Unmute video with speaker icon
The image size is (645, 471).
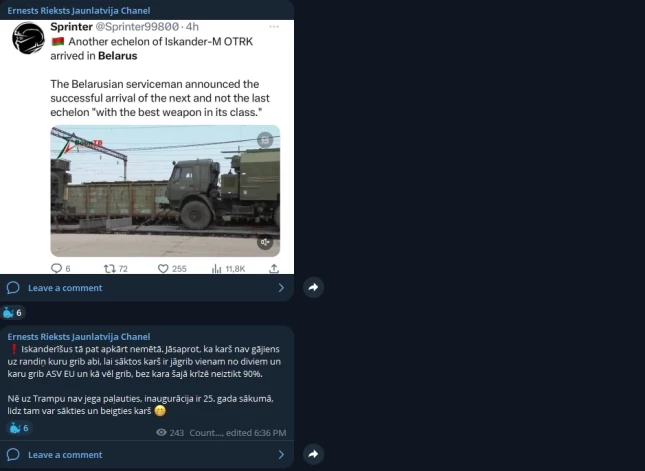point(265,242)
